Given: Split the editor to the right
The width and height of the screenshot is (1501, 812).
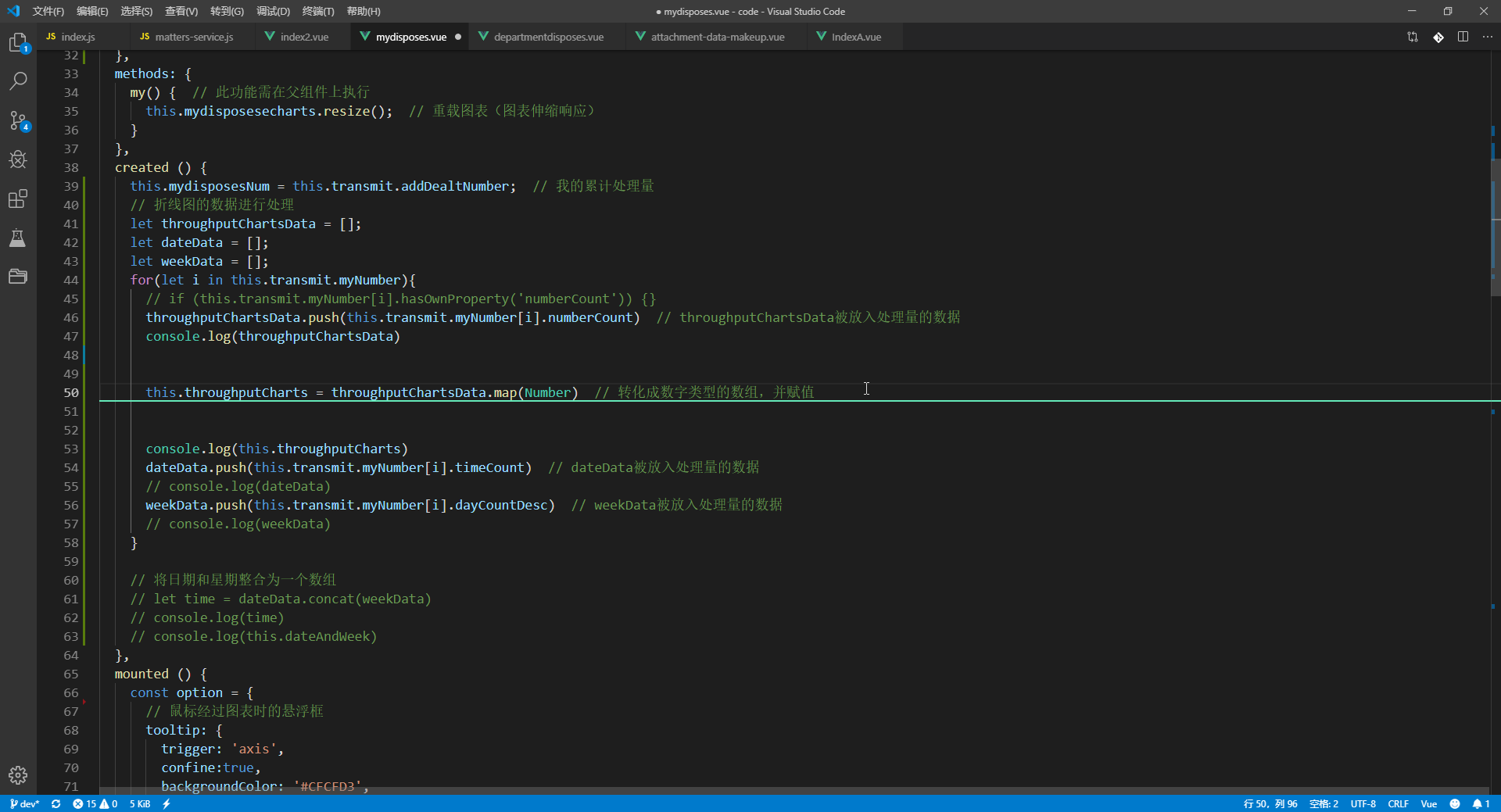Looking at the screenshot, I should click(x=1463, y=37).
